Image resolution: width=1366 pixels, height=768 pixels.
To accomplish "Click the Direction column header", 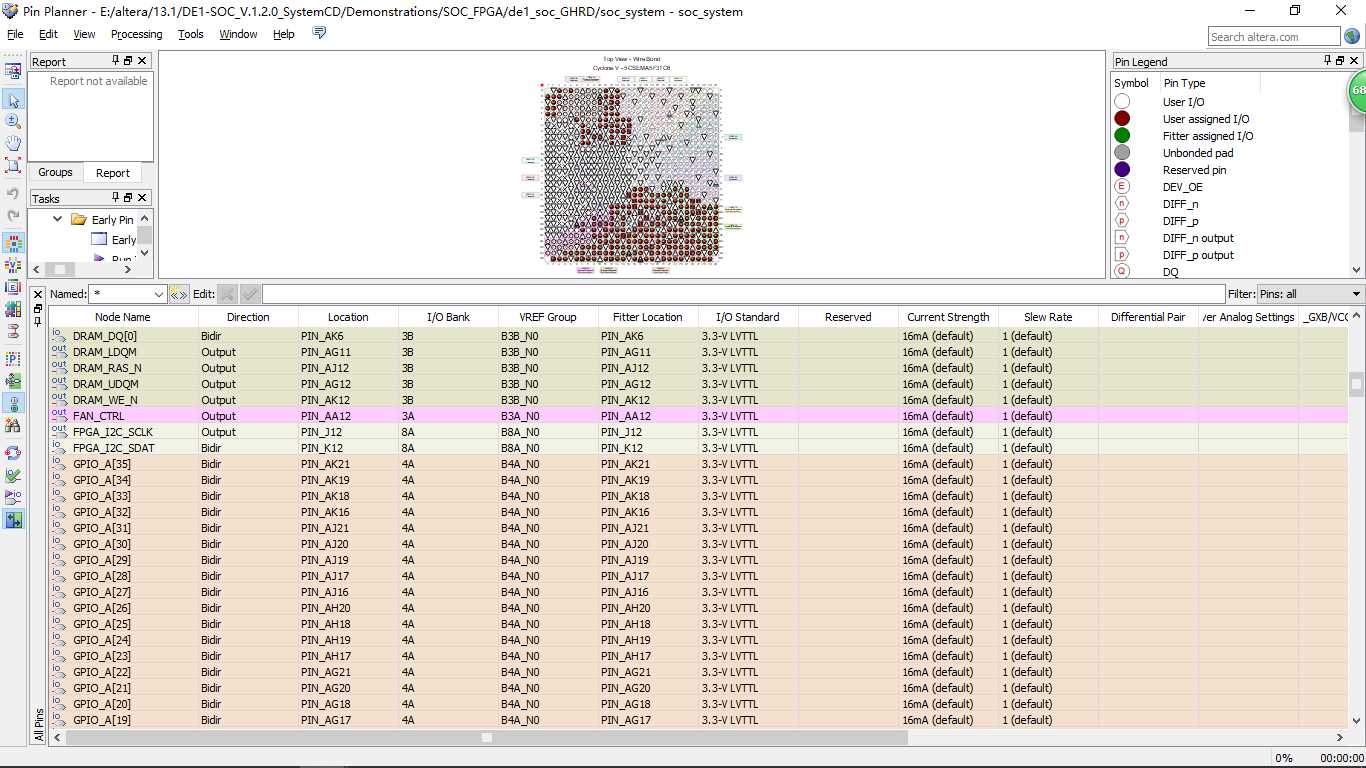I will 248,317.
